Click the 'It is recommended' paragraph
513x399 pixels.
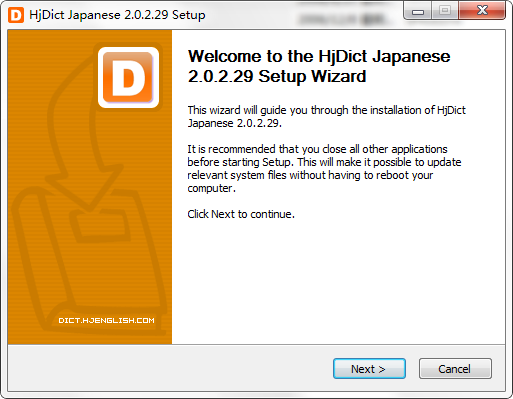324,169
